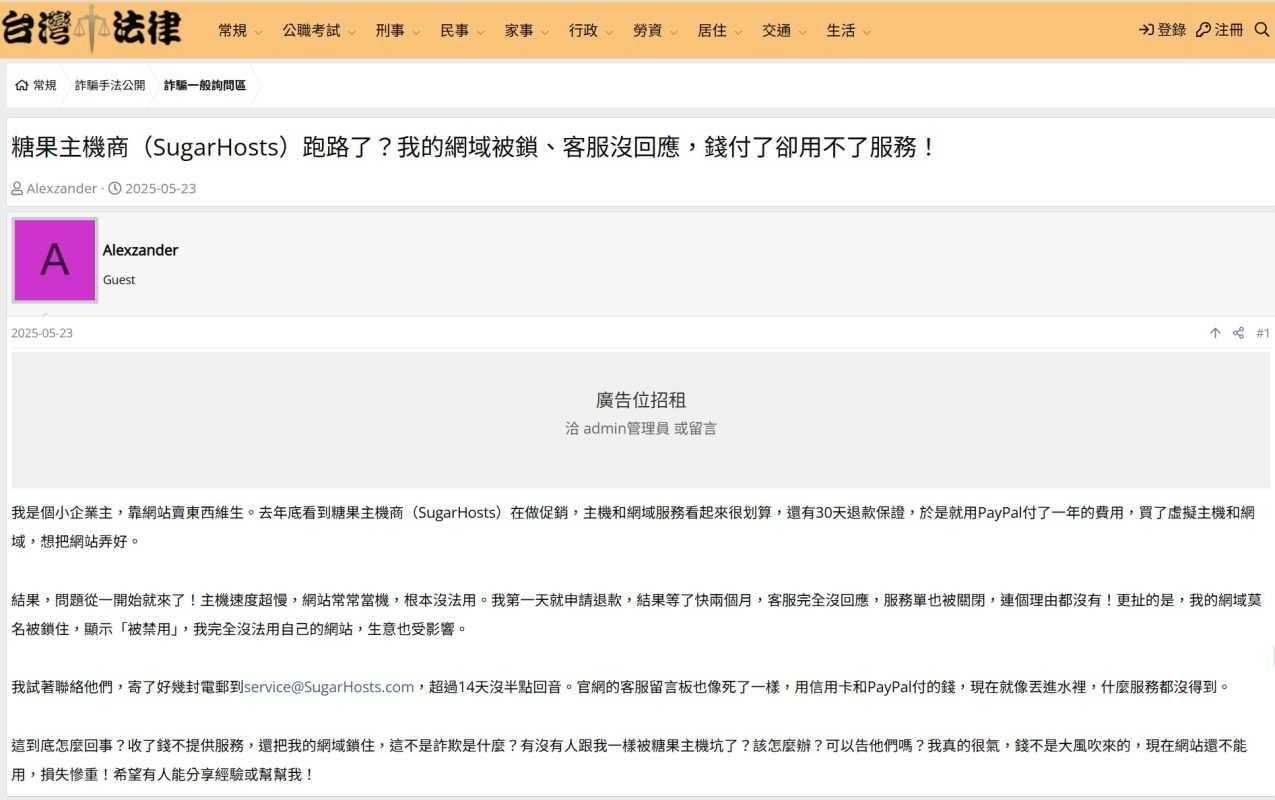
Task: Expand the 常規 dropdown chevron in navbar
Action: (x=258, y=32)
